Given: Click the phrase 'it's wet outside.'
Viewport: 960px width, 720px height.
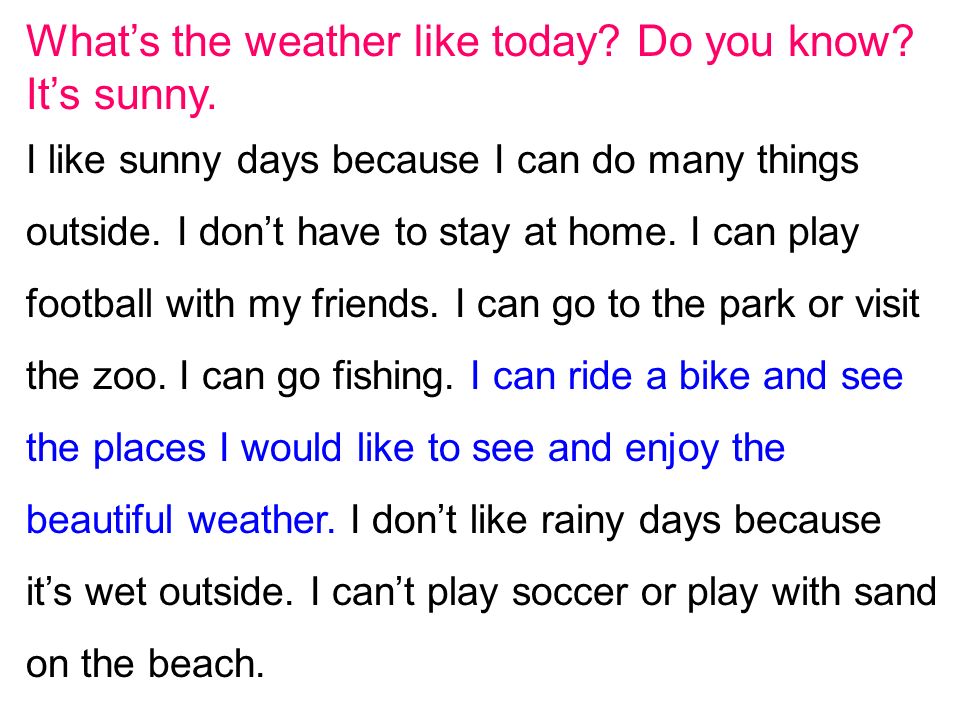Looking at the screenshot, I should click(x=159, y=593).
